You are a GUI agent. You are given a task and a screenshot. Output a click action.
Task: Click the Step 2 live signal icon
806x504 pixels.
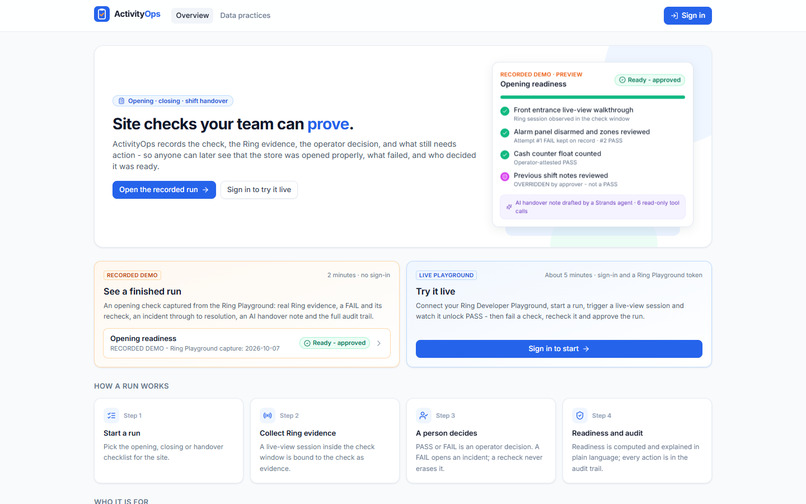[267, 415]
